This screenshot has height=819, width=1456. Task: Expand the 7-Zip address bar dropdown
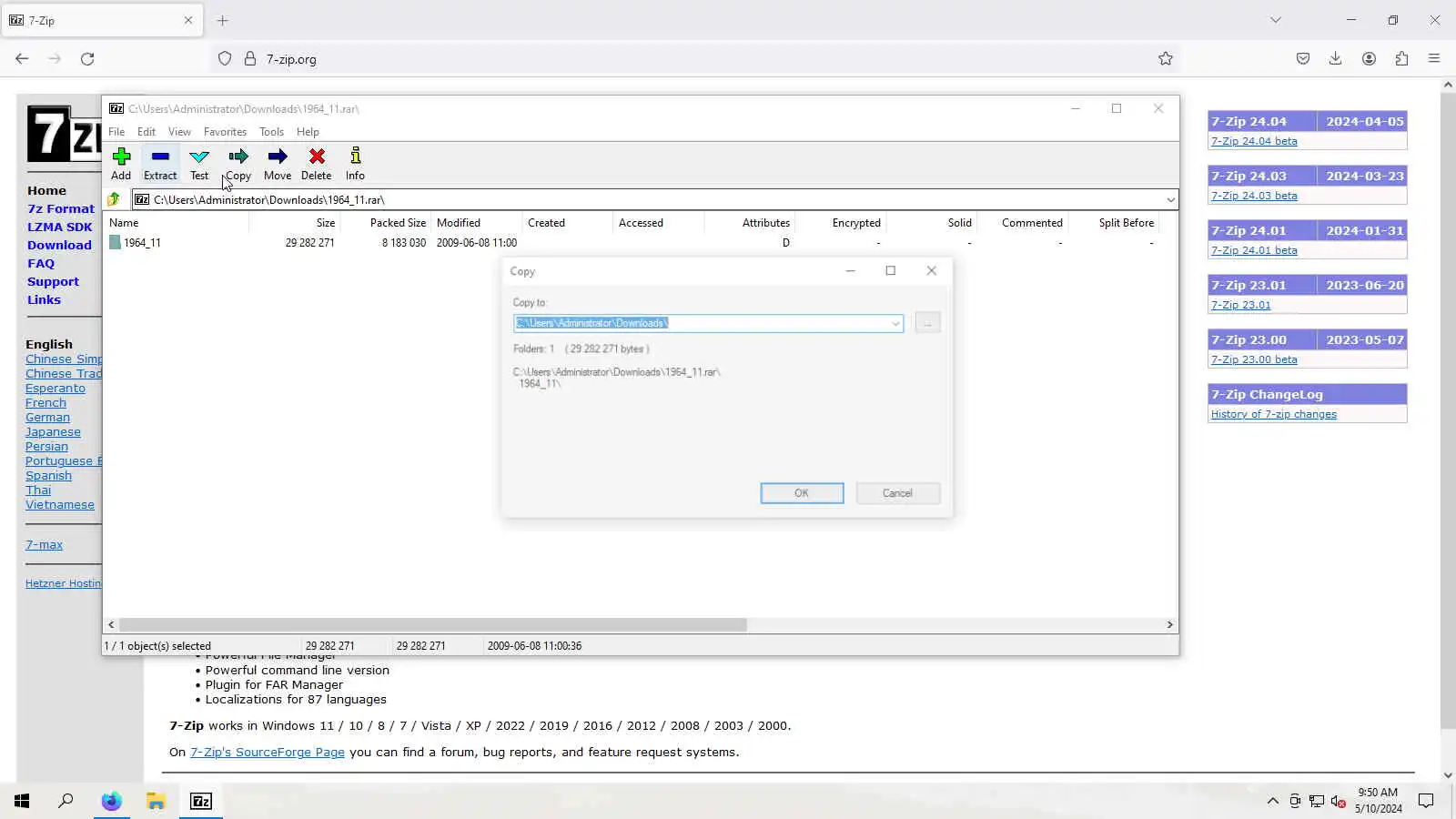(x=1170, y=199)
